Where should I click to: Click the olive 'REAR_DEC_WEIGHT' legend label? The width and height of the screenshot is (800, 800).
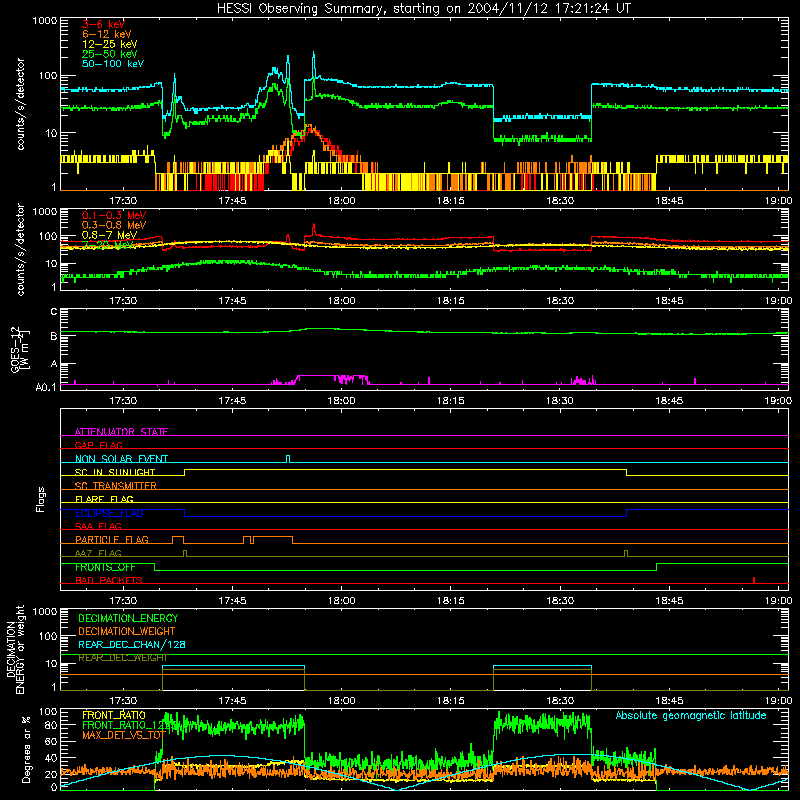(123, 658)
